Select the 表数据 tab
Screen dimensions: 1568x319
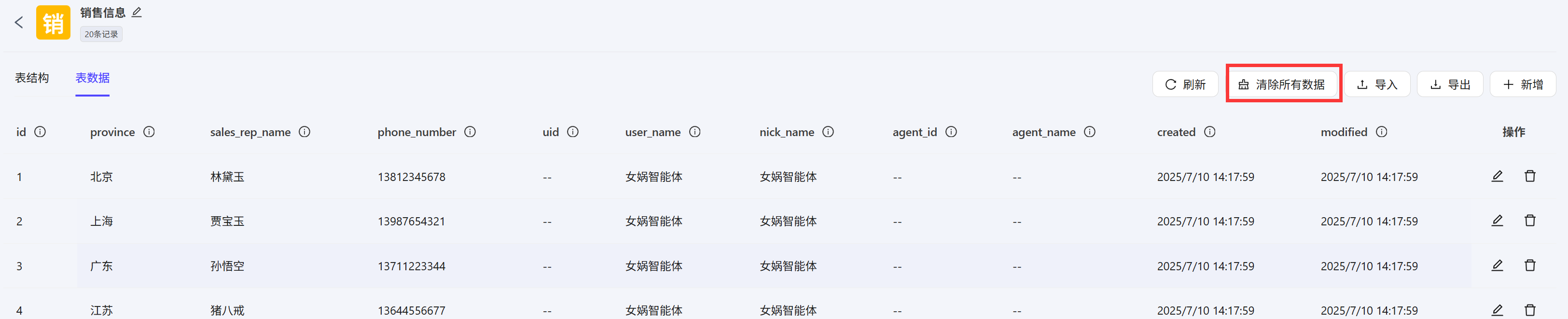point(93,78)
